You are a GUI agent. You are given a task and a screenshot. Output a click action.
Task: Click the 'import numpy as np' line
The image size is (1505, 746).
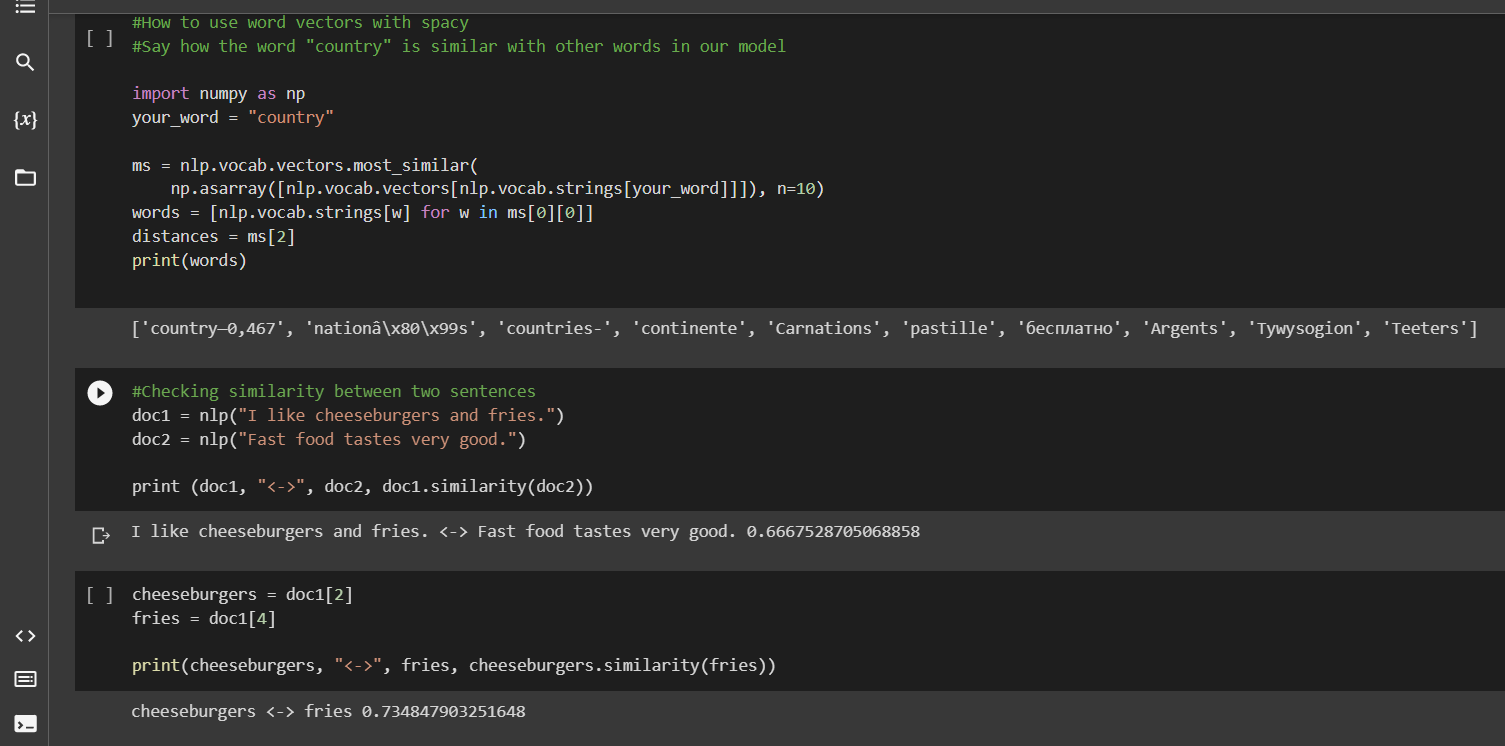click(219, 94)
